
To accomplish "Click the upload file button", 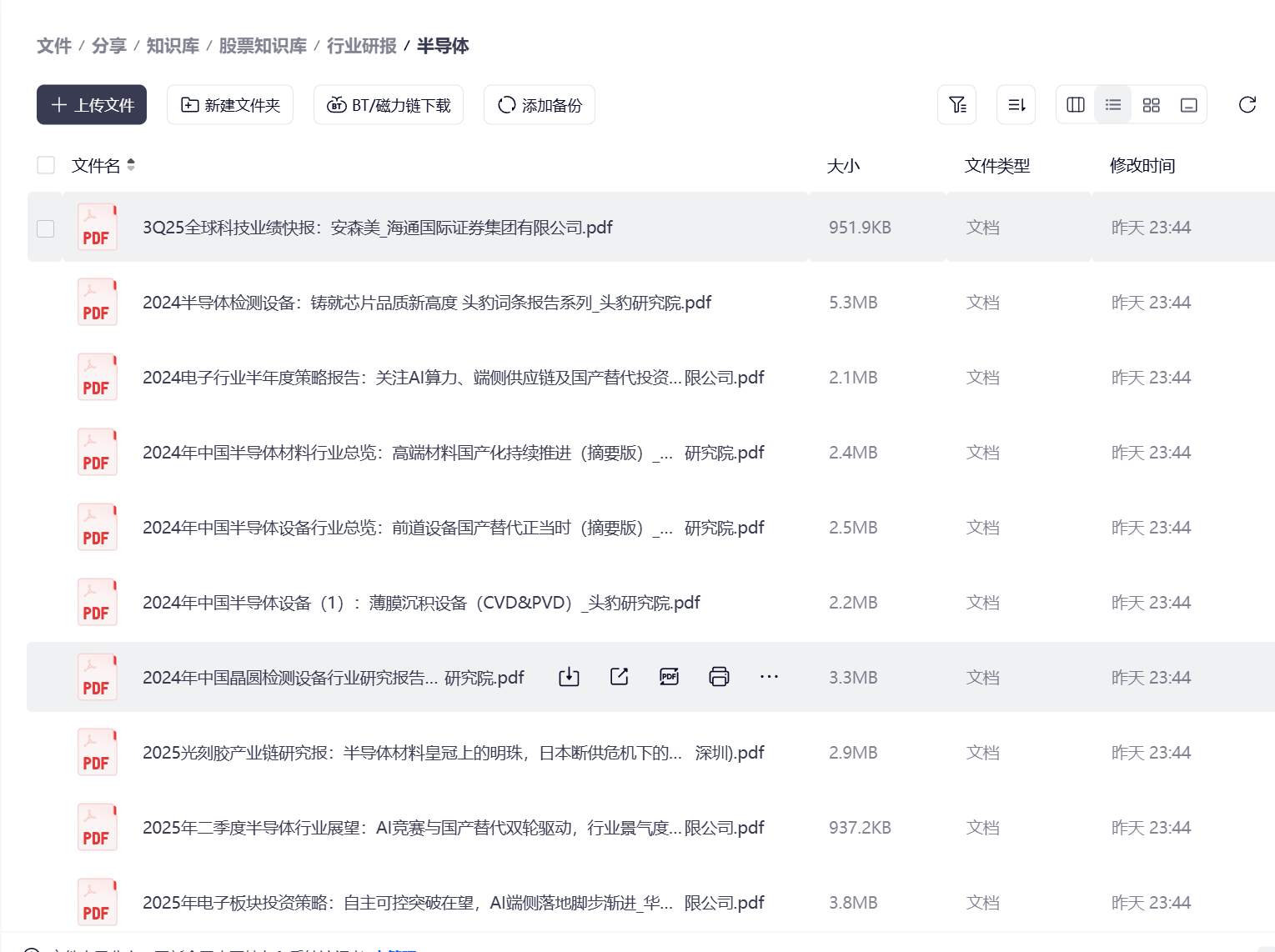I will coord(92,105).
